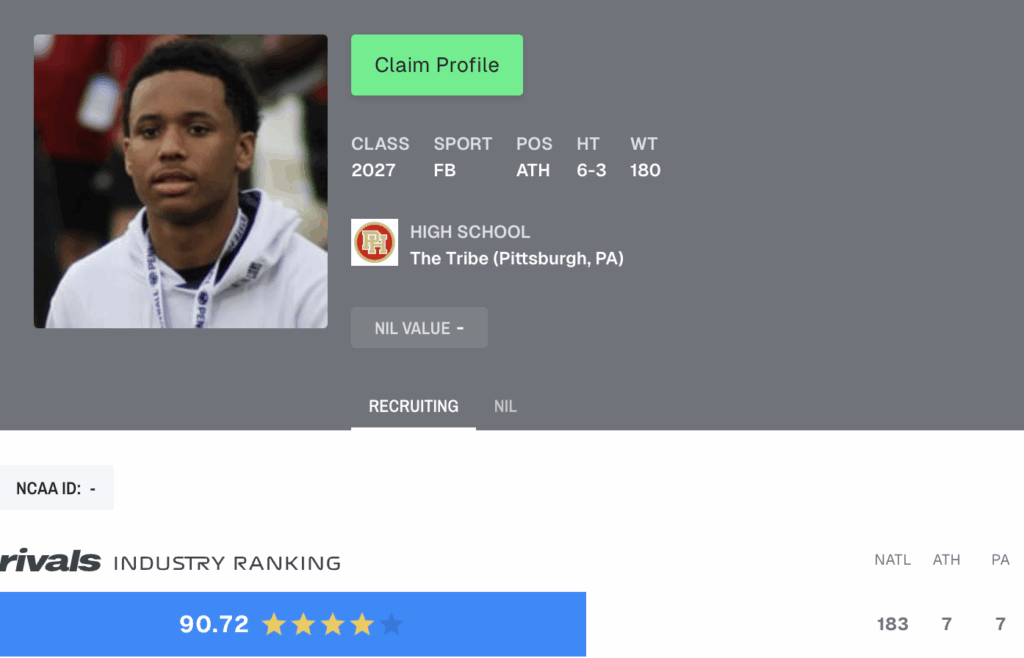This screenshot has height=658, width=1024.
Task: Click the blue rating bar
Action: [293, 625]
